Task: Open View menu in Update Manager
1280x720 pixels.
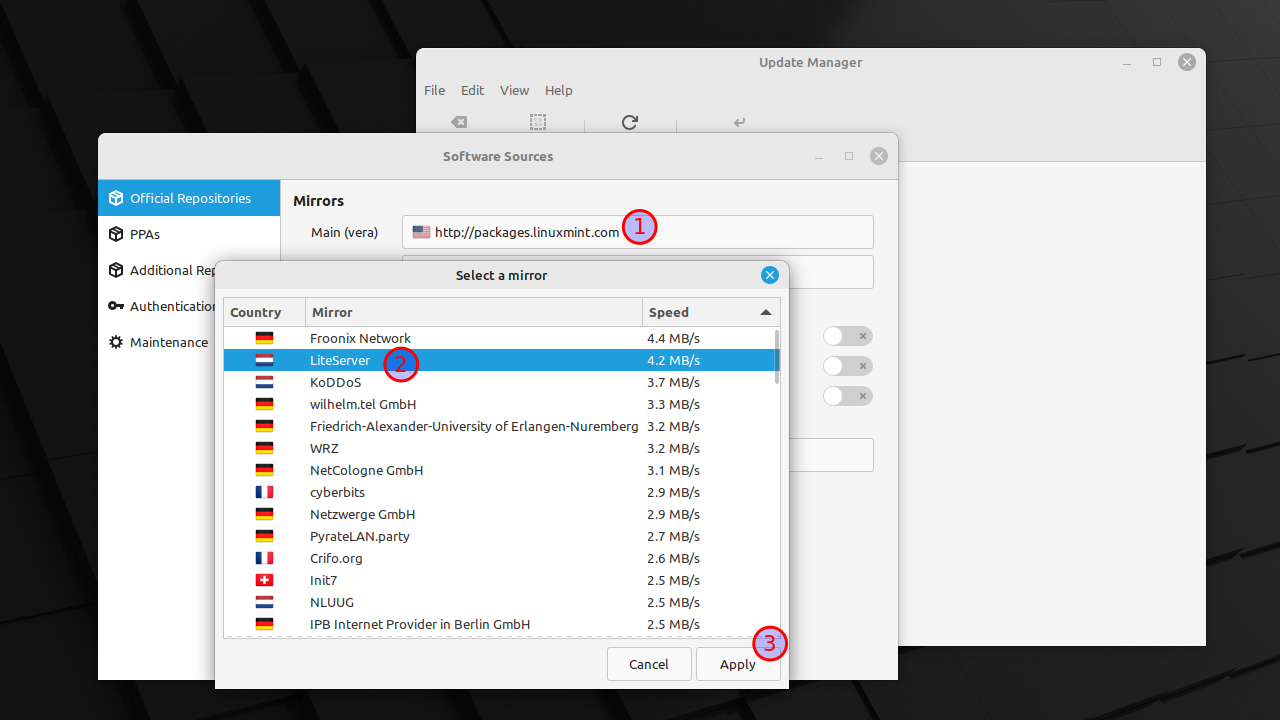Action: tap(514, 90)
